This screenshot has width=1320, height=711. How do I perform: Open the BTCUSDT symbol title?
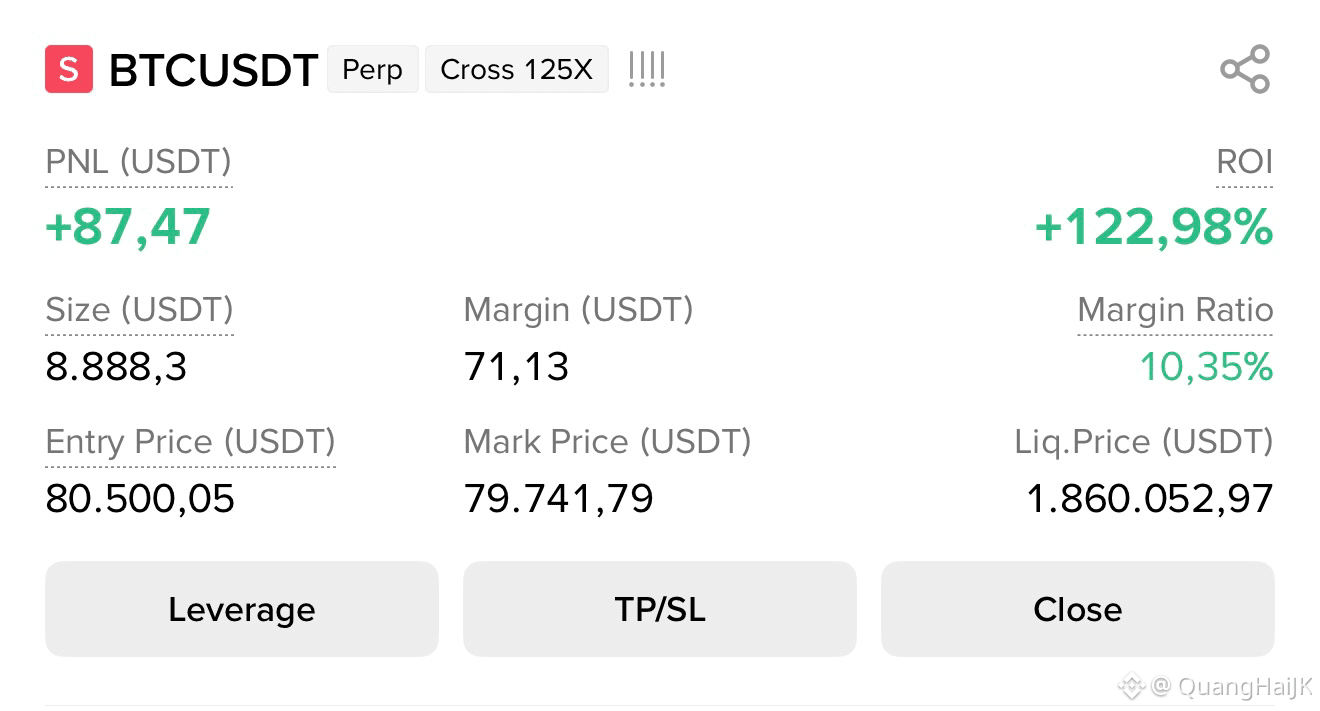tap(213, 71)
